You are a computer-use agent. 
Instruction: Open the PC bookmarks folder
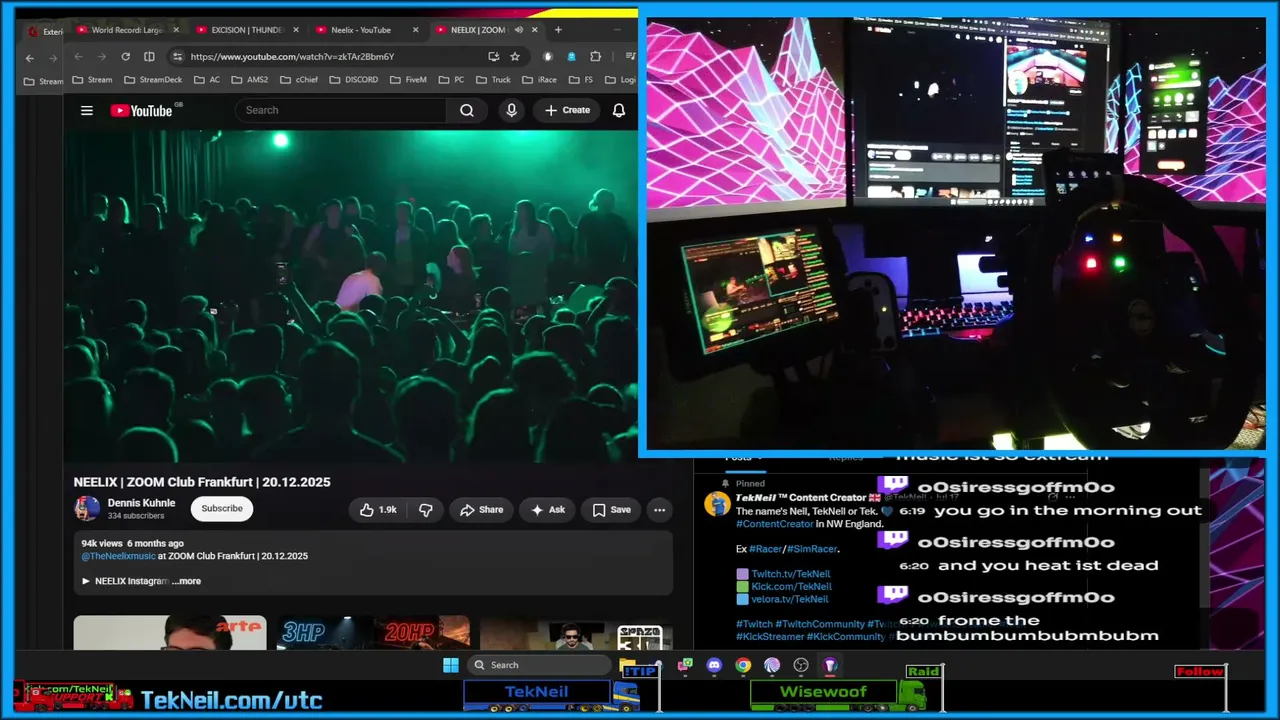coord(451,80)
